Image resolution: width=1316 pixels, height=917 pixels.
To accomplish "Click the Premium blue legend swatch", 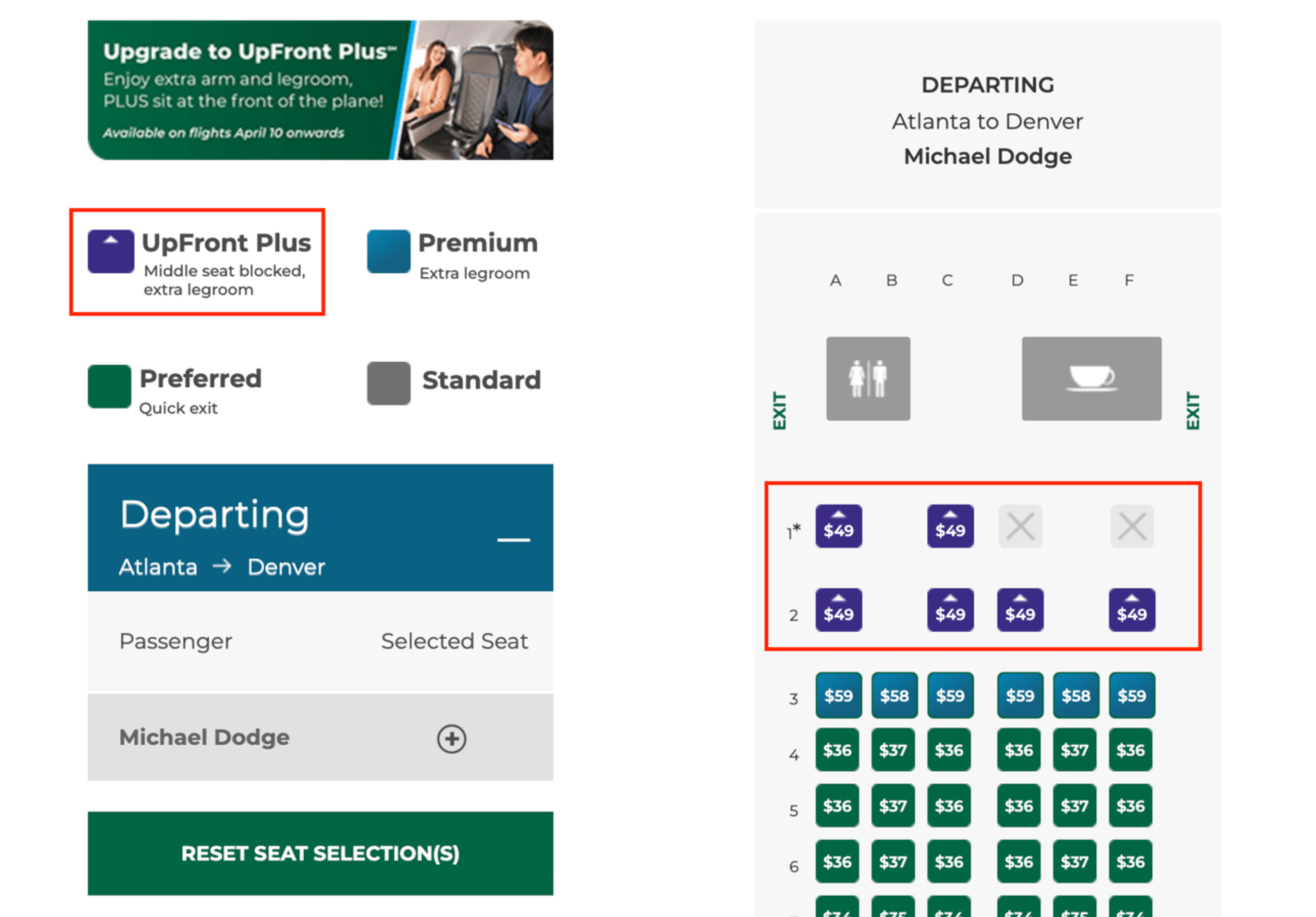I will 389,251.
